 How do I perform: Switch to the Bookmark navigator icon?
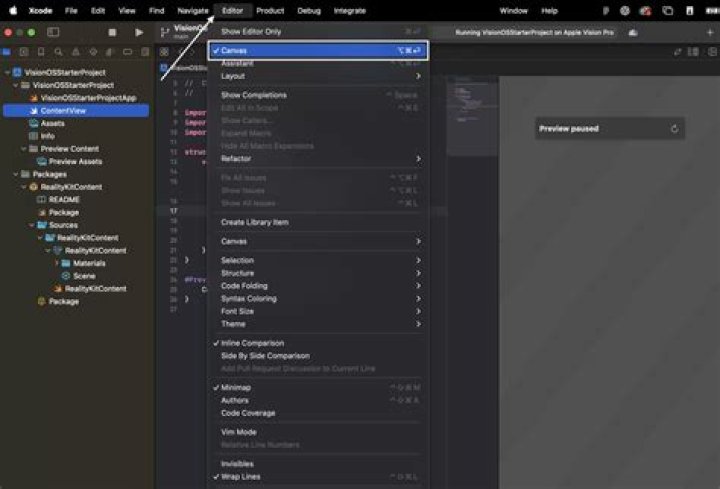41,52
